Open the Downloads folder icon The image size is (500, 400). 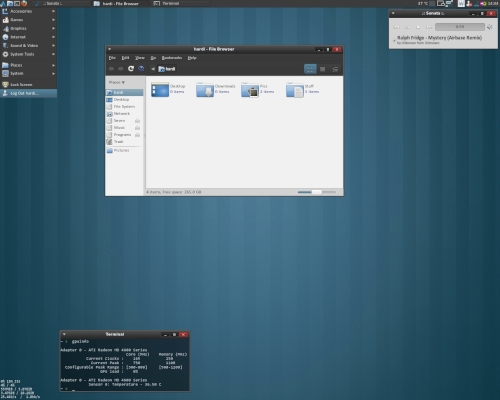[205, 90]
